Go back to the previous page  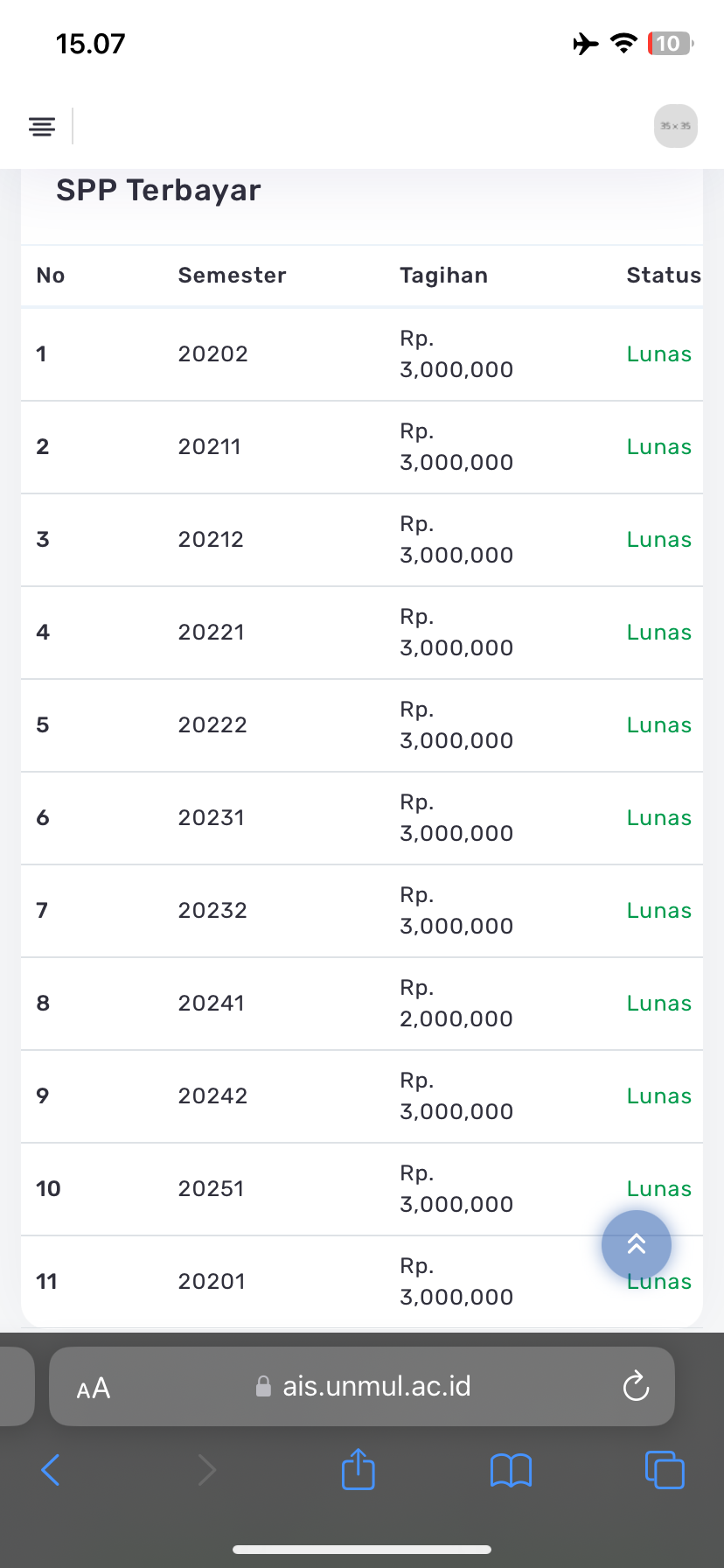coord(51,1470)
